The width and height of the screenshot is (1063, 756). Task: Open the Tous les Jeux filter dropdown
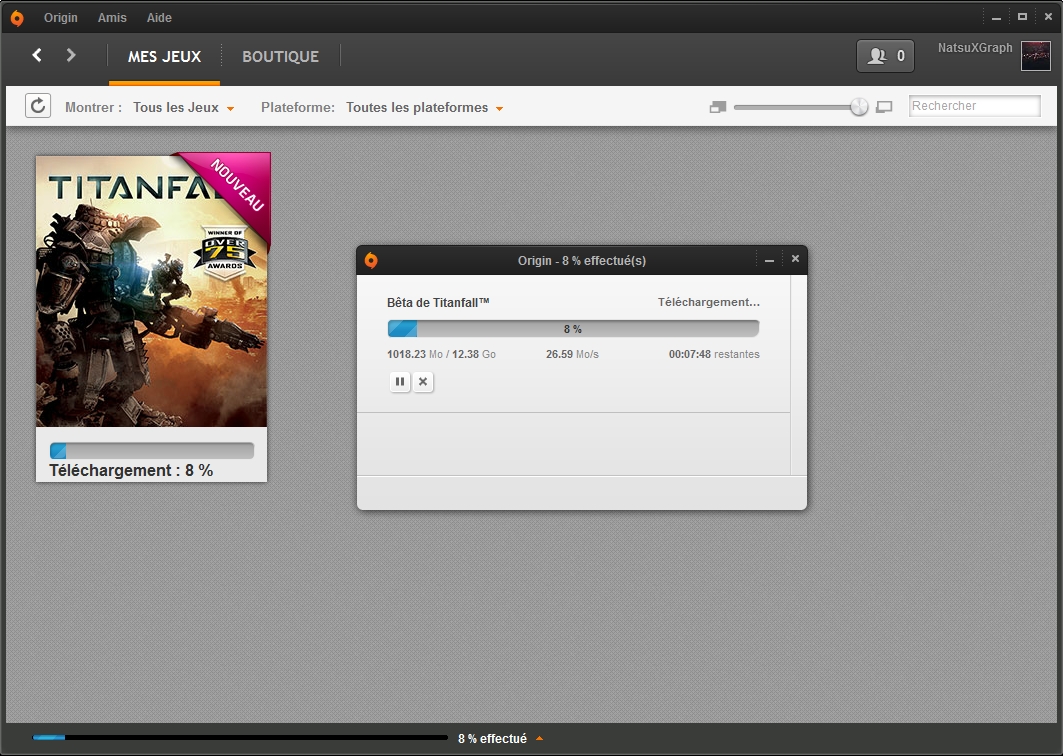184,108
